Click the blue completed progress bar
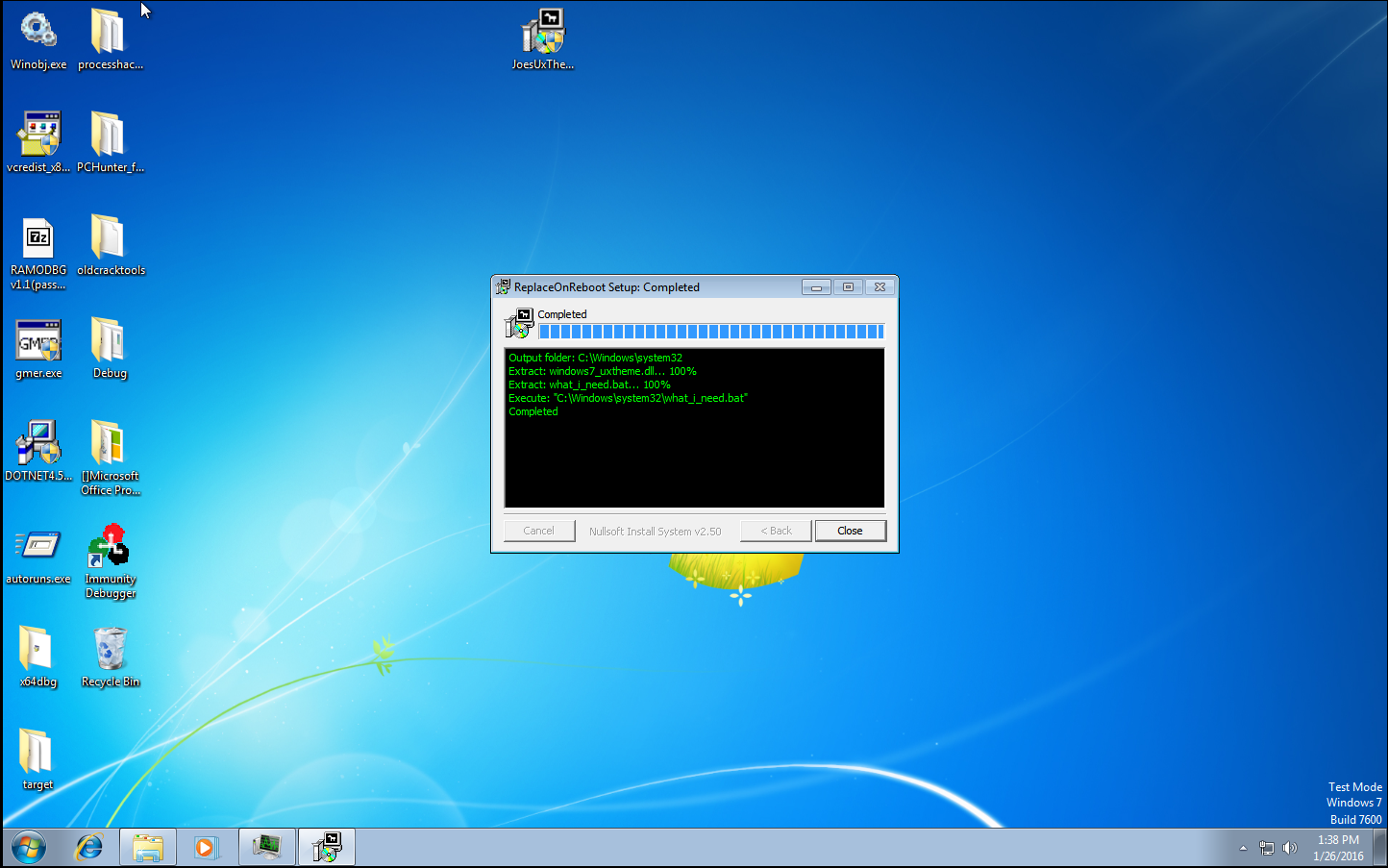Screen dimensions: 1388x868 [x=711, y=332]
